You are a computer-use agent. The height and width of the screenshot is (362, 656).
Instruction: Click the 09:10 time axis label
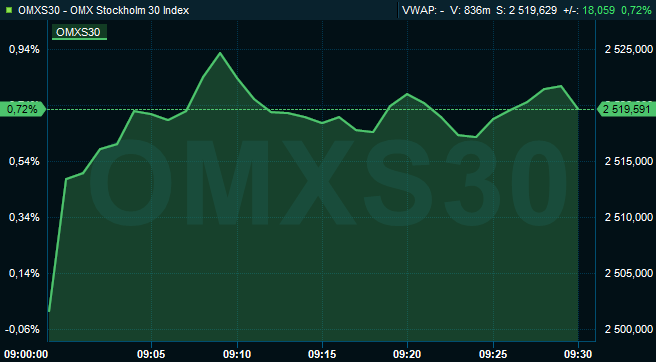point(237,354)
